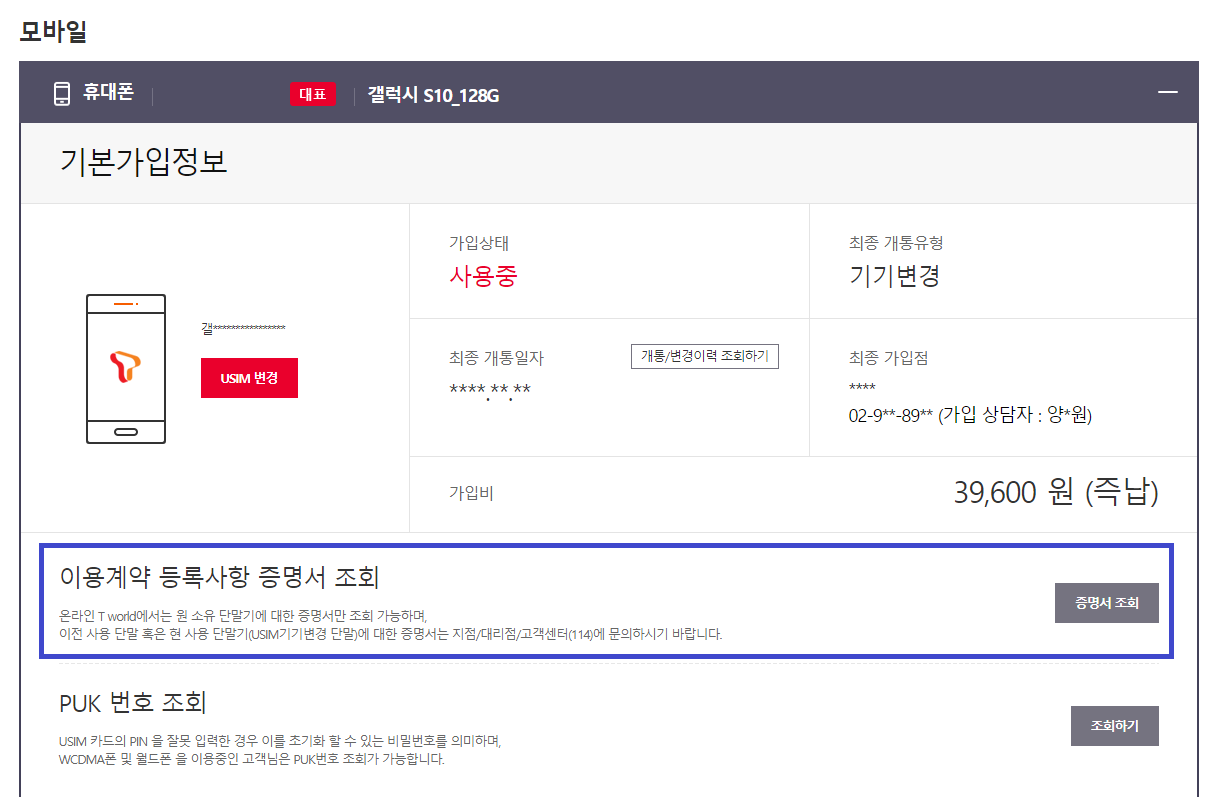Click the 가입상태 label
The image size is (1212, 797).
479,243
